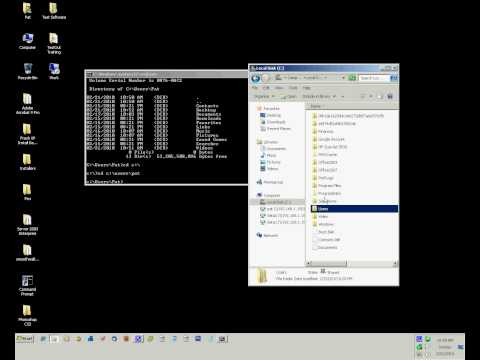Click the green refresh button beside address bar
Image resolution: width=480 pixels, height=360 pixels.
pos(352,78)
